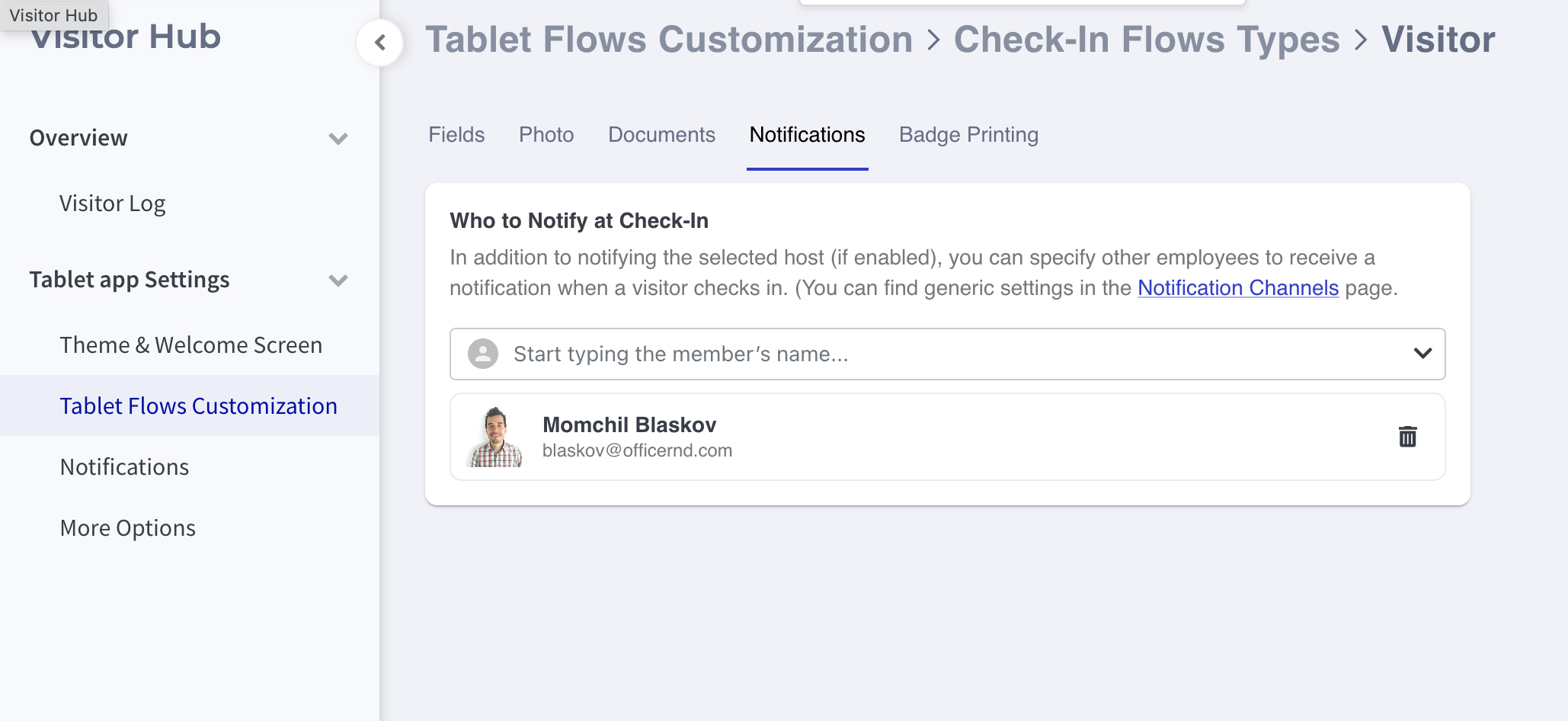Focus the member's name search field

pyautogui.click(x=947, y=354)
